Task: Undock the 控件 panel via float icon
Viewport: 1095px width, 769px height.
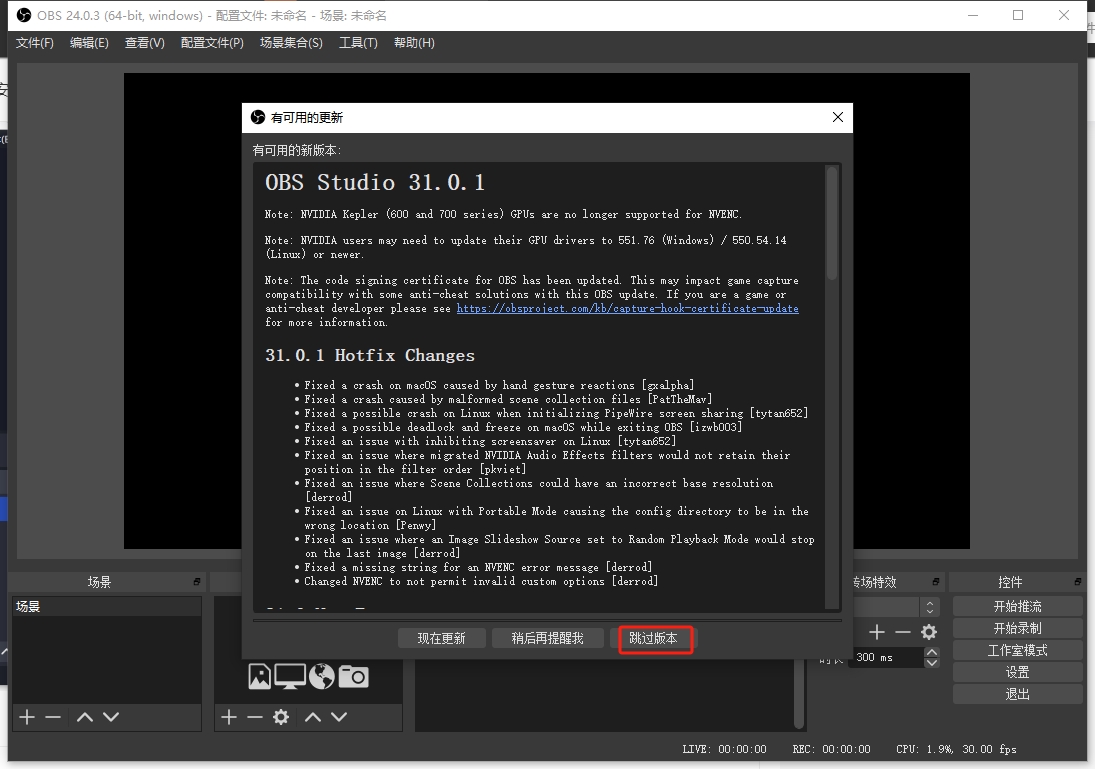Action: click(x=1078, y=582)
